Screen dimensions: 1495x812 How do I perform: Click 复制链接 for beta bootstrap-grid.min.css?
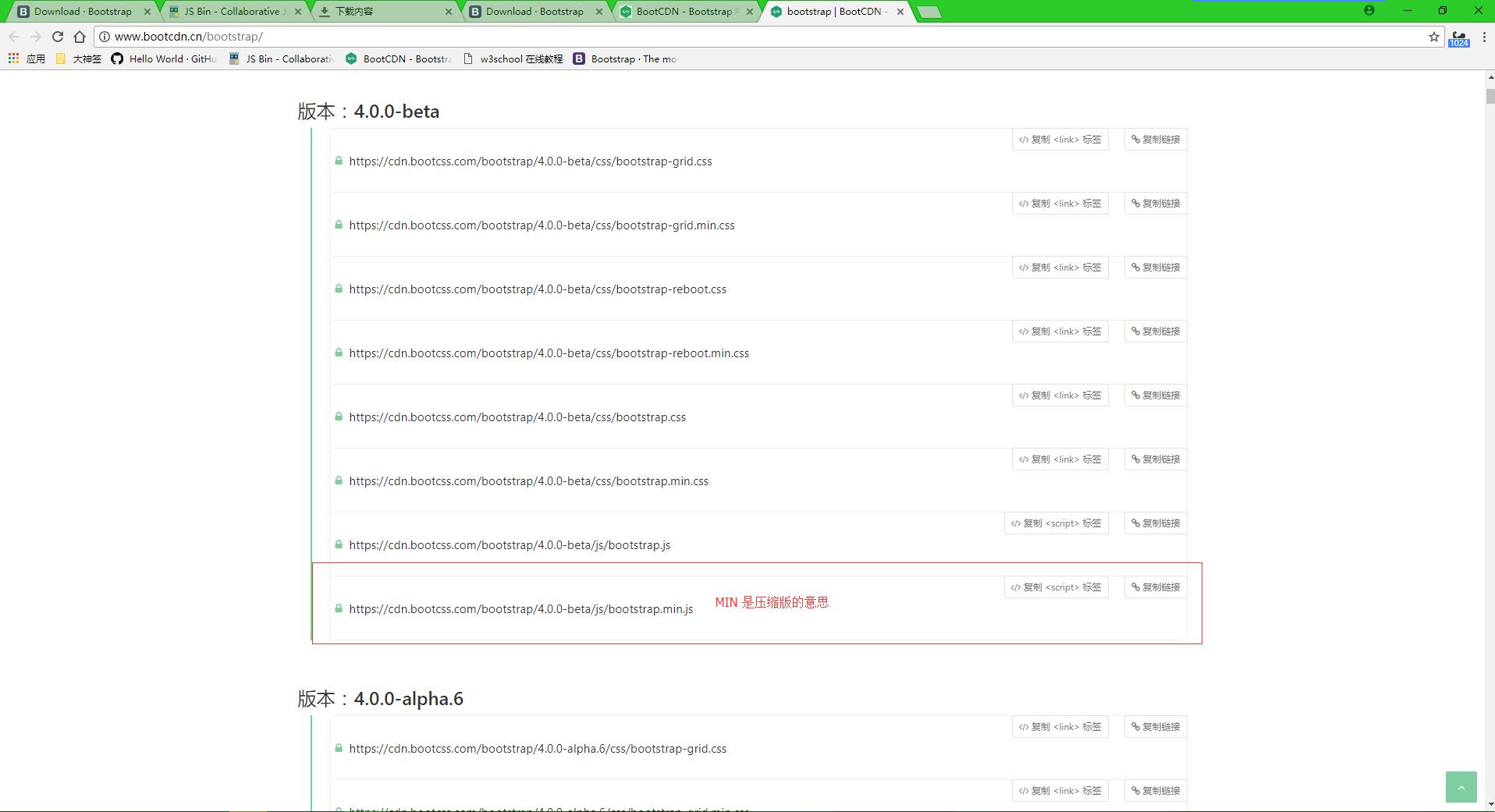[1156, 204]
